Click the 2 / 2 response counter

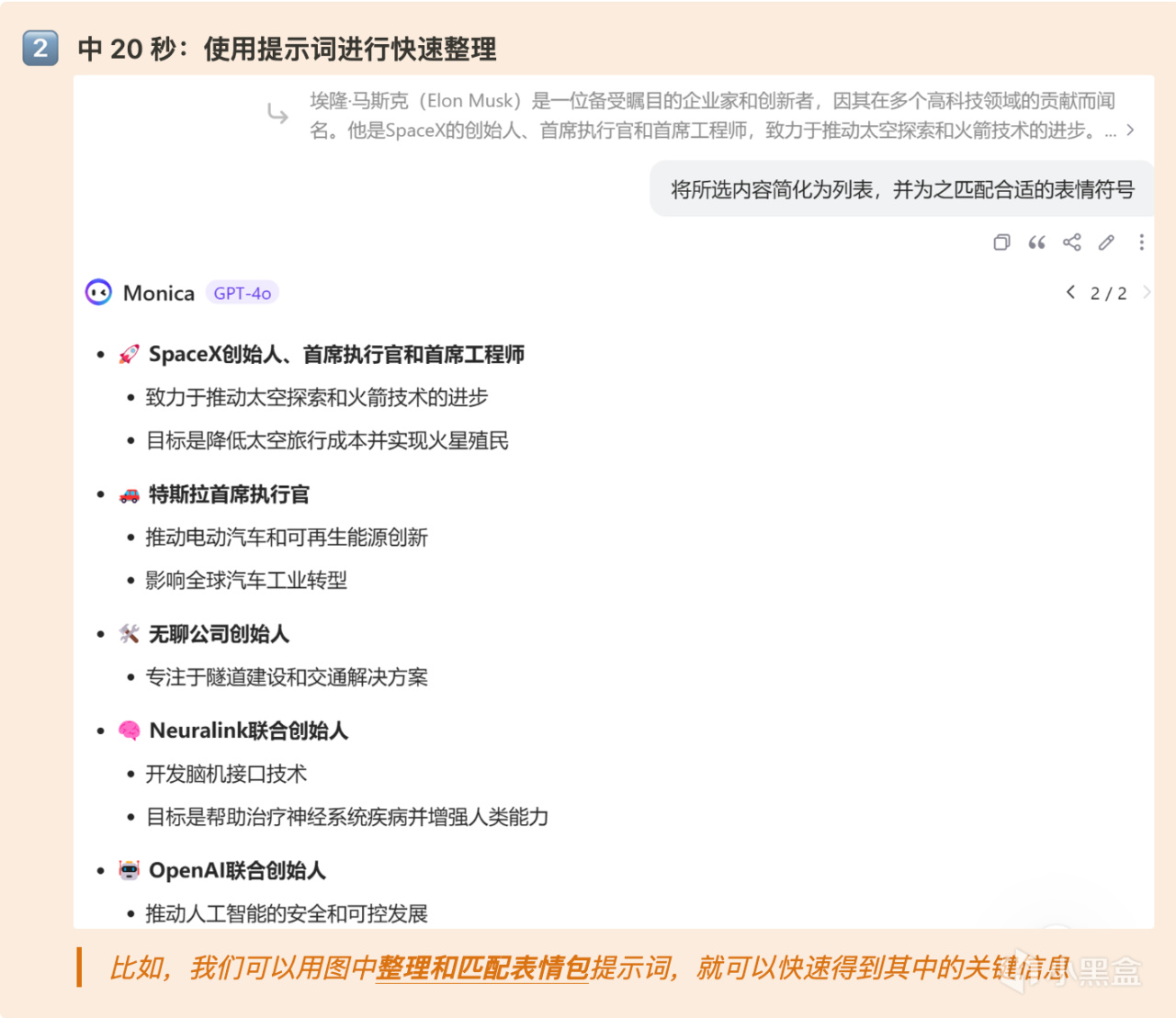1108,293
